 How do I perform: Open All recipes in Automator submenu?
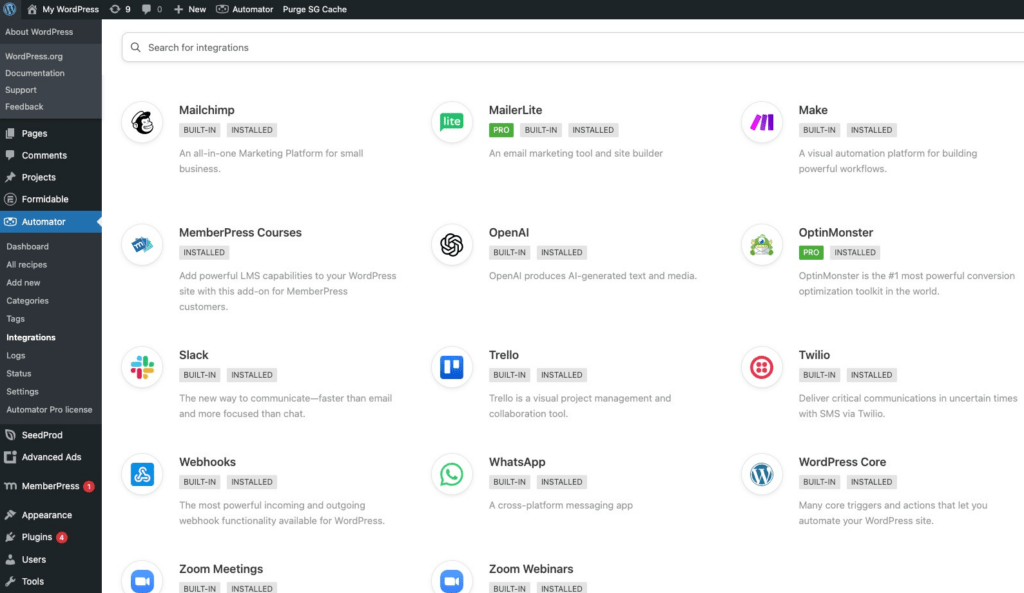tap(27, 265)
